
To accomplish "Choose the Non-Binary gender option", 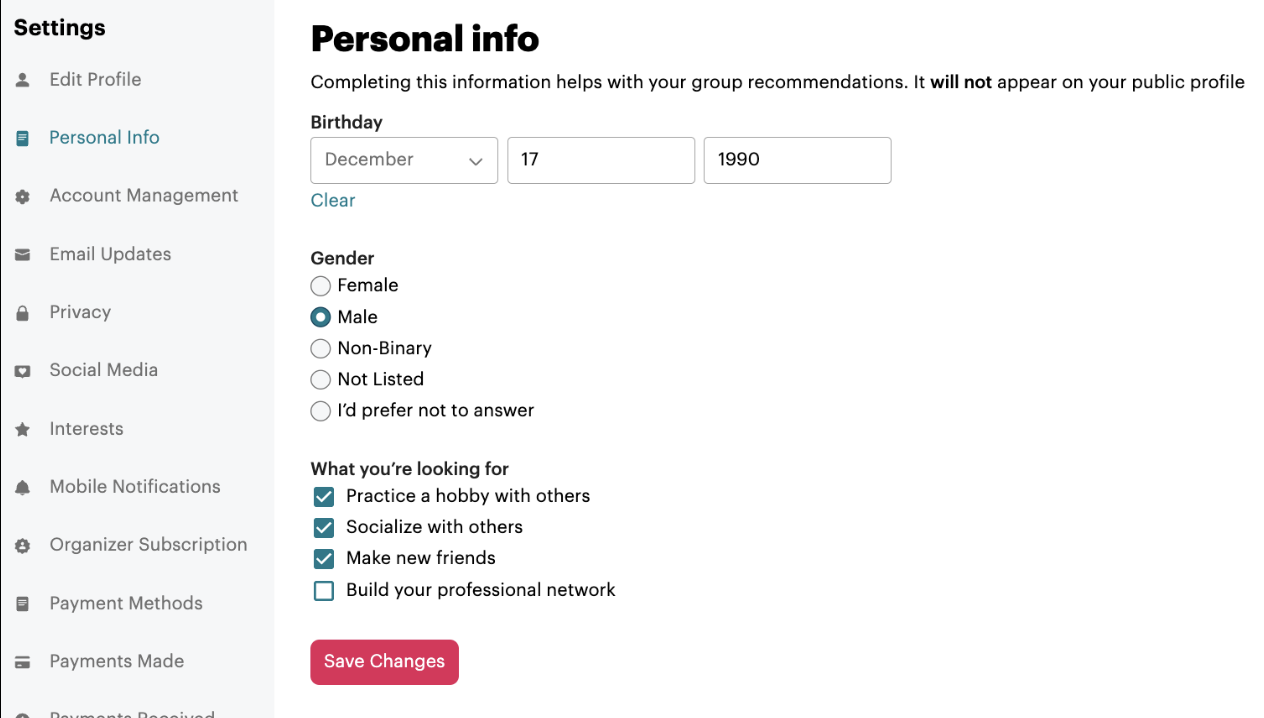I will point(320,348).
